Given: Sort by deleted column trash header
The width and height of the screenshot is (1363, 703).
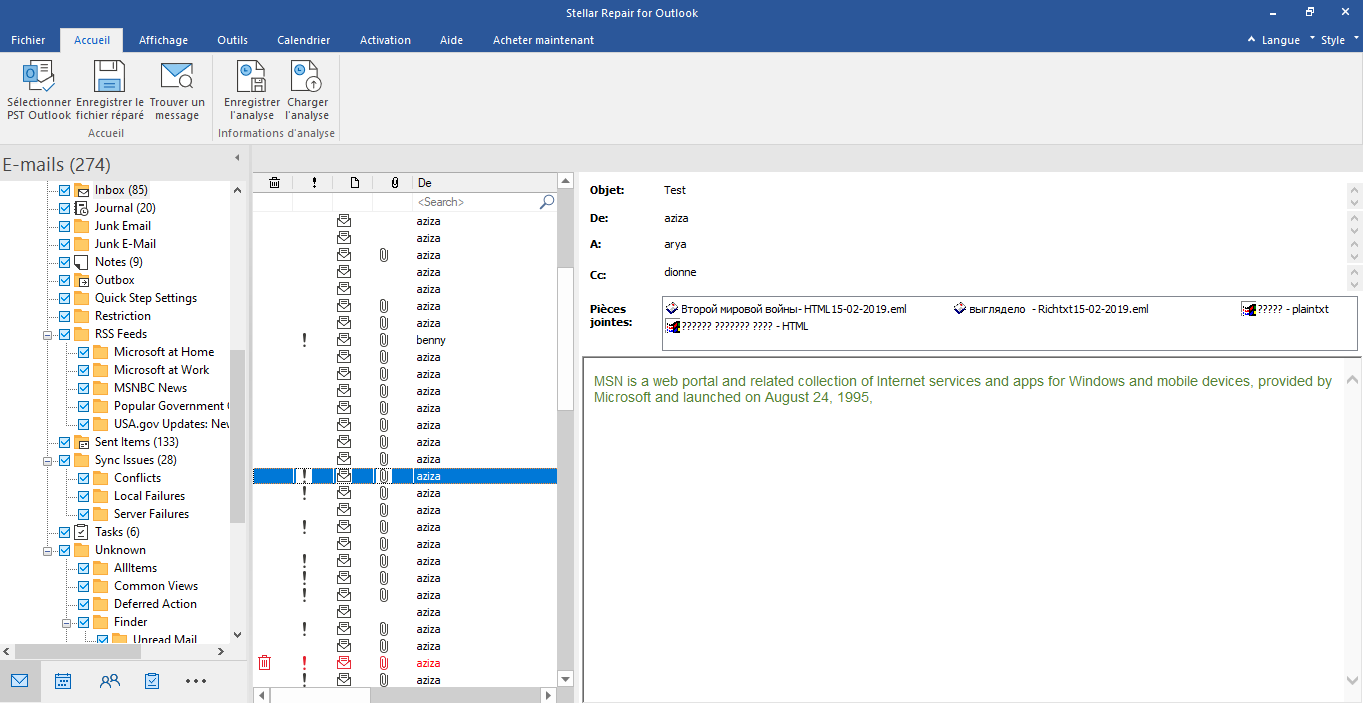Looking at the screenshot, I should [x=273, y=183].
